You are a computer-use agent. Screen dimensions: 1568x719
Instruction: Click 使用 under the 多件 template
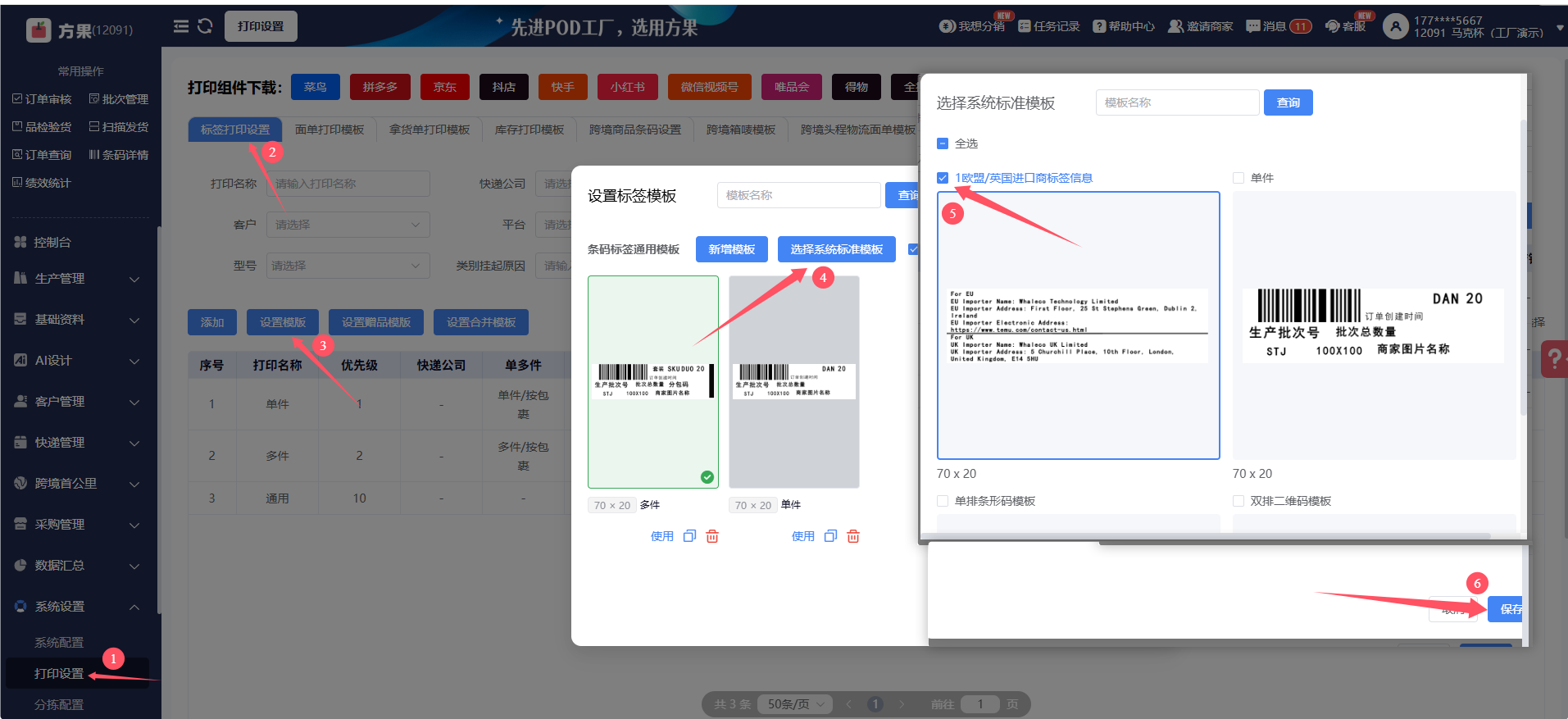(662, 536)
